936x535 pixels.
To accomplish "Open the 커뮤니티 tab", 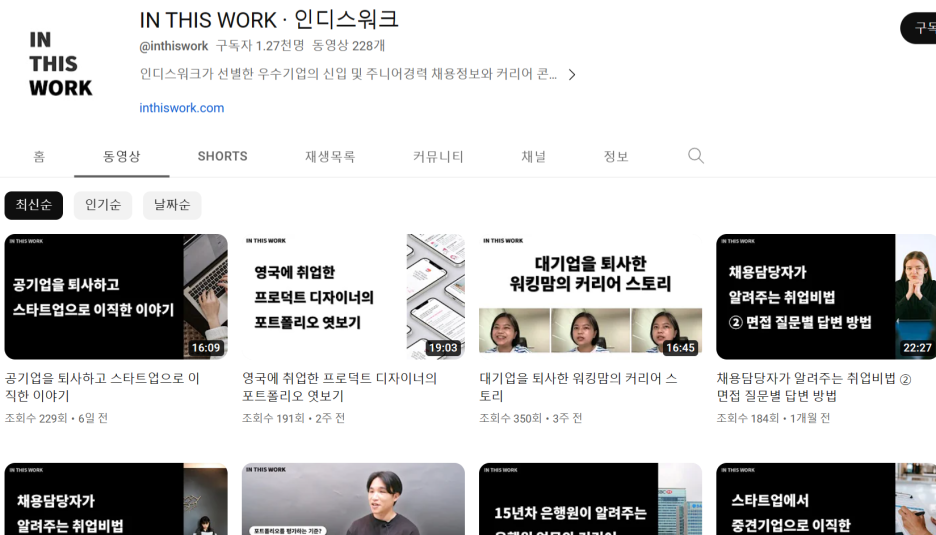I will pos(438,156).
